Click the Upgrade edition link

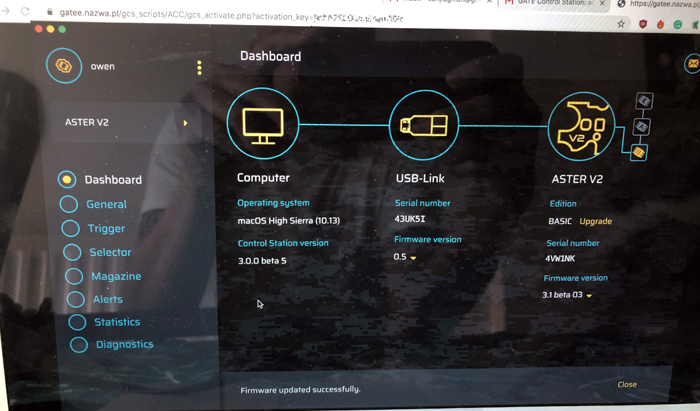[x=596, y=221]
